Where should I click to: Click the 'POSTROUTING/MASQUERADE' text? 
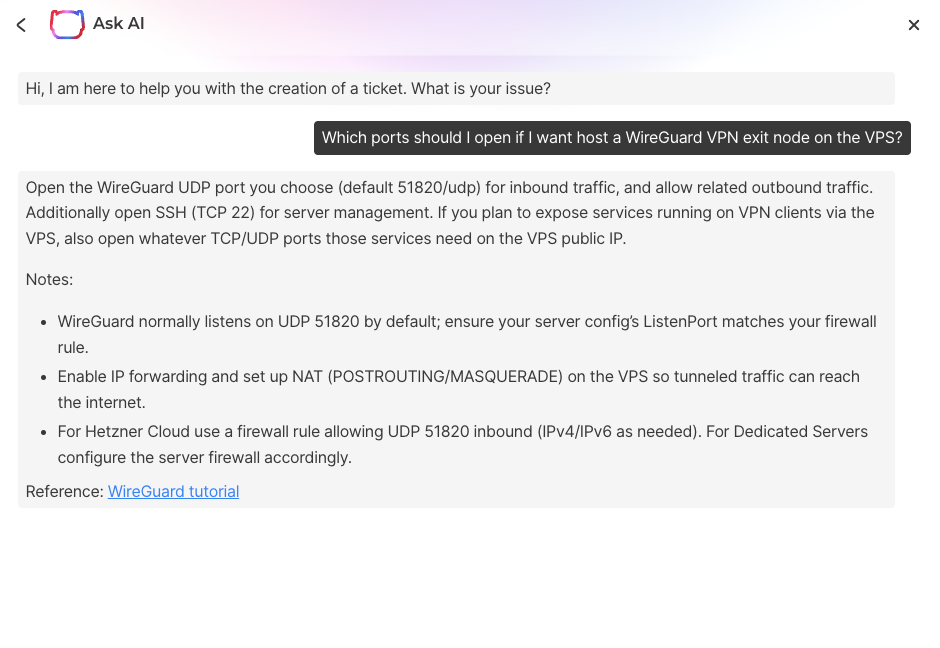tap(445, 376)
